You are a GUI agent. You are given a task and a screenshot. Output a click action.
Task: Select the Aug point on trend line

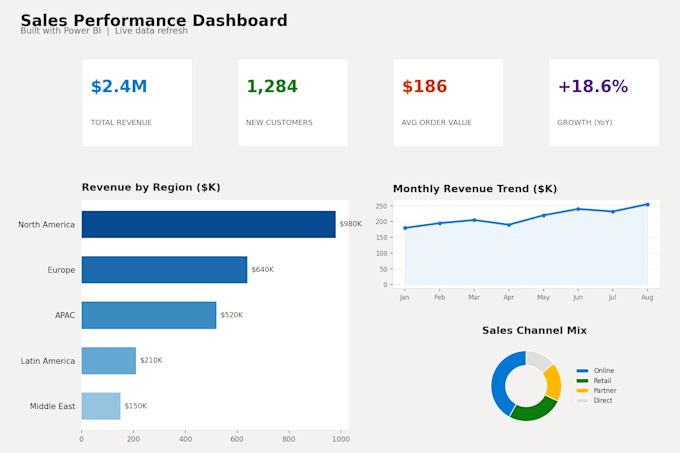[647, 205]
